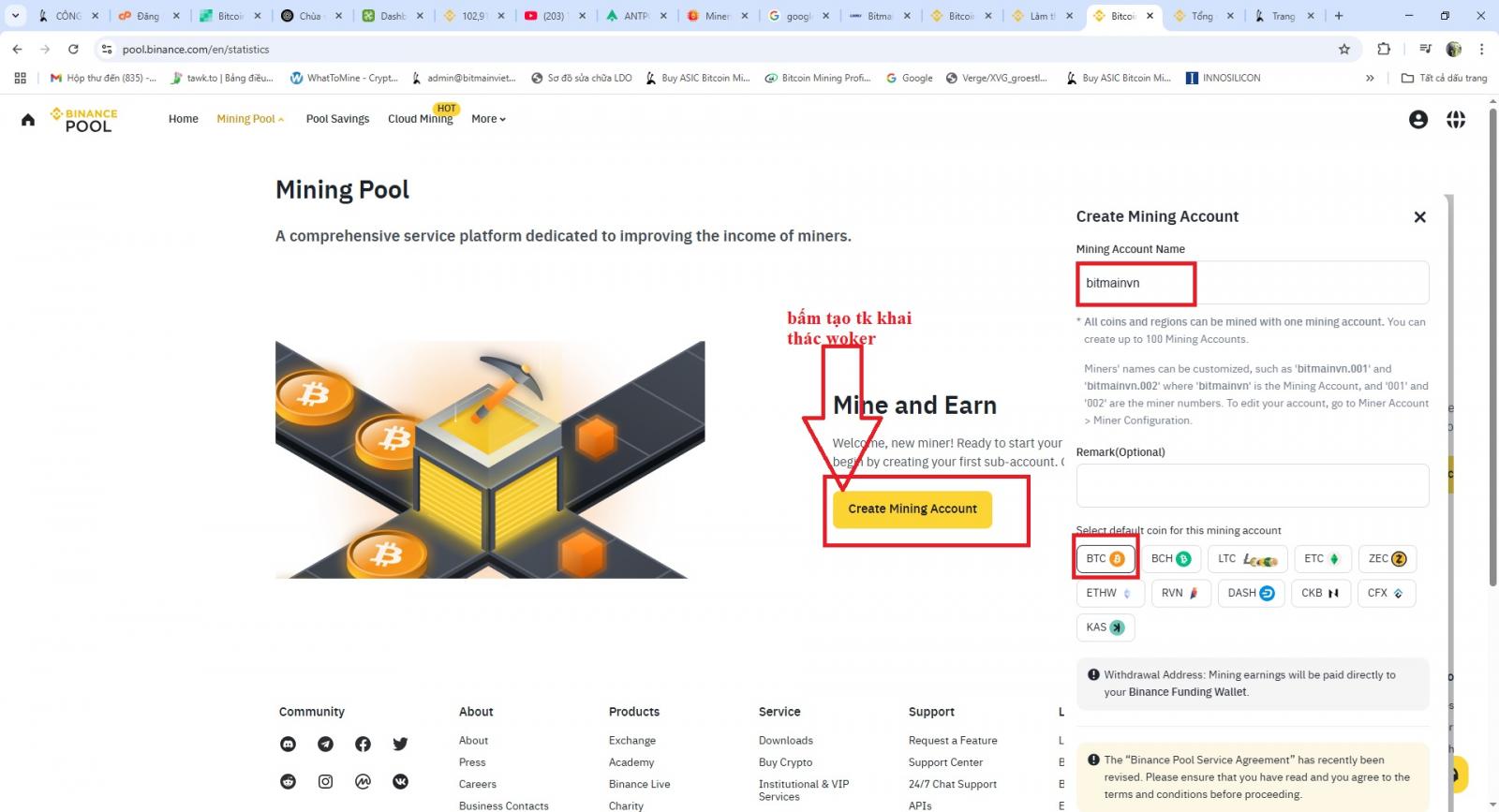Expand the More menu
Screen dimensions: 1499x812
pos(488,119)
